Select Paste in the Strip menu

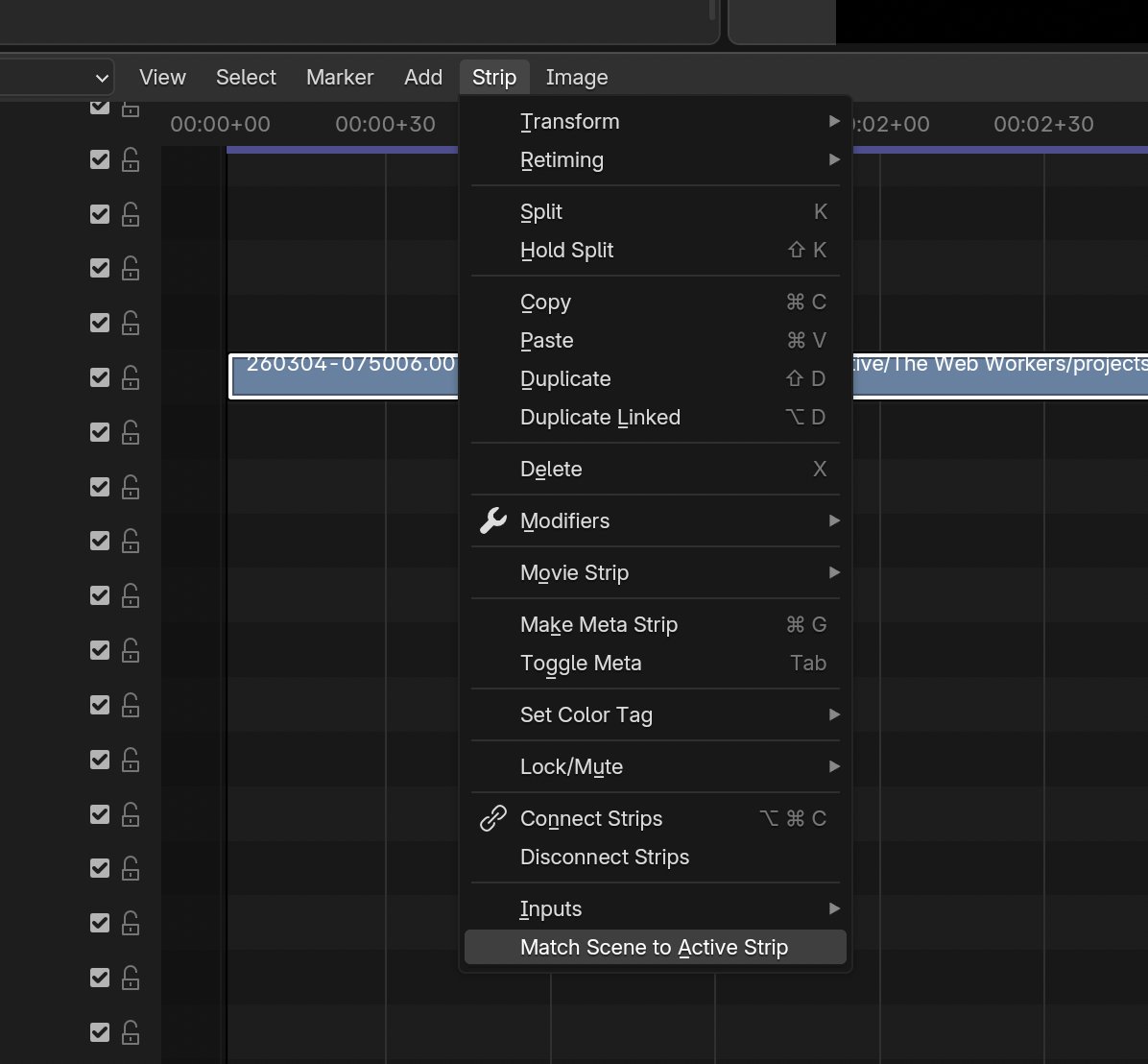click(x=656, y=340)
